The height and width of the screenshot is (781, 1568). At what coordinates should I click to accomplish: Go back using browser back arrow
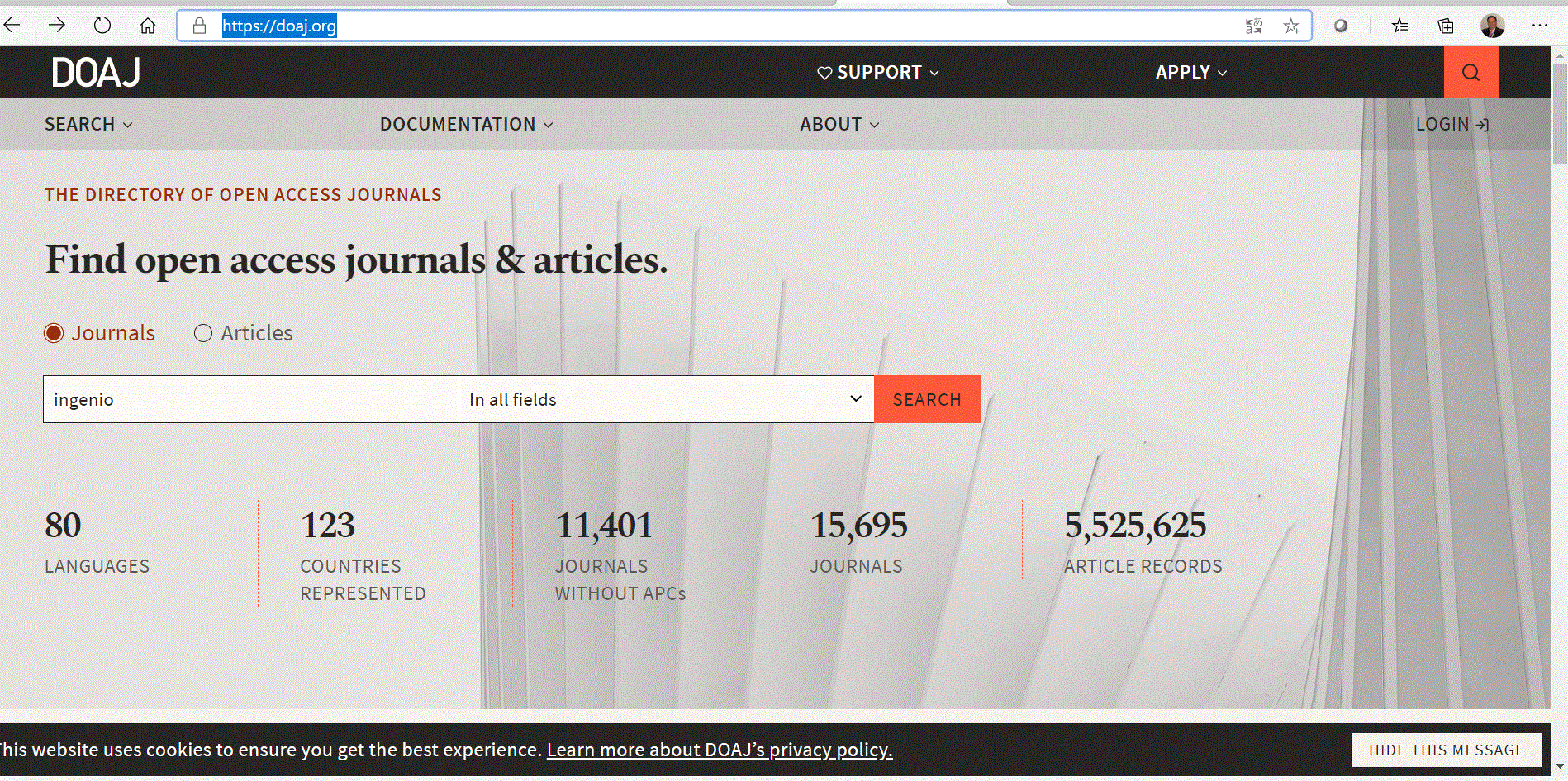(12, 26)
